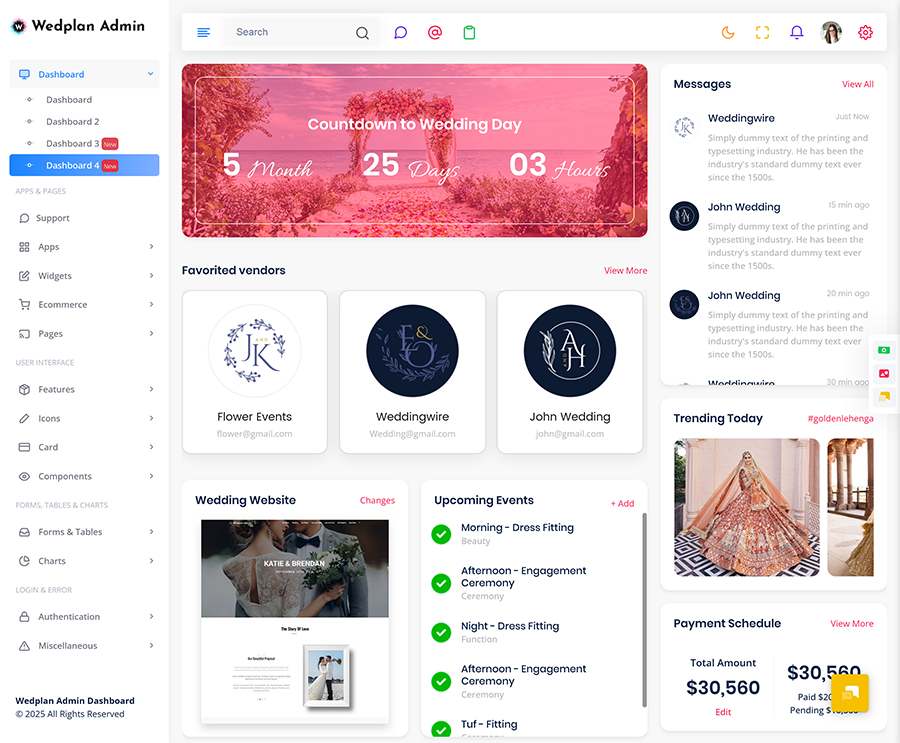Open the #goldenlehenga hashtag link
The height and width of the screenshot is (743, 900).
click(840, 419)
